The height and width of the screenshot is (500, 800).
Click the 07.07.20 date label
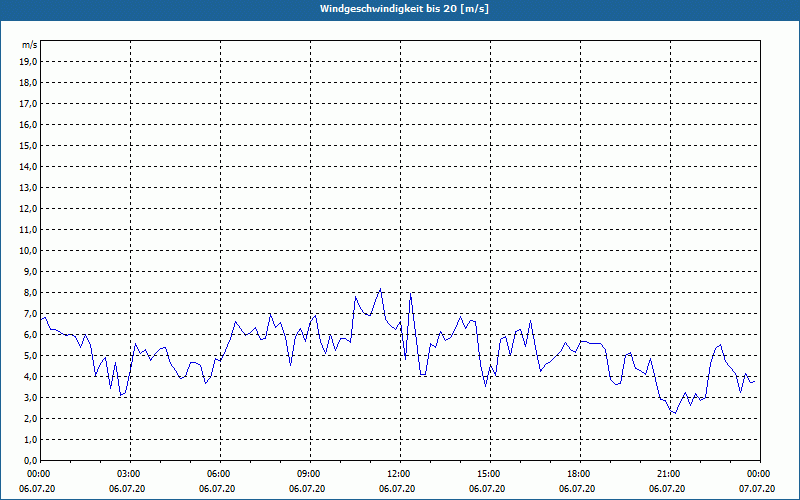tap(757, 489)
